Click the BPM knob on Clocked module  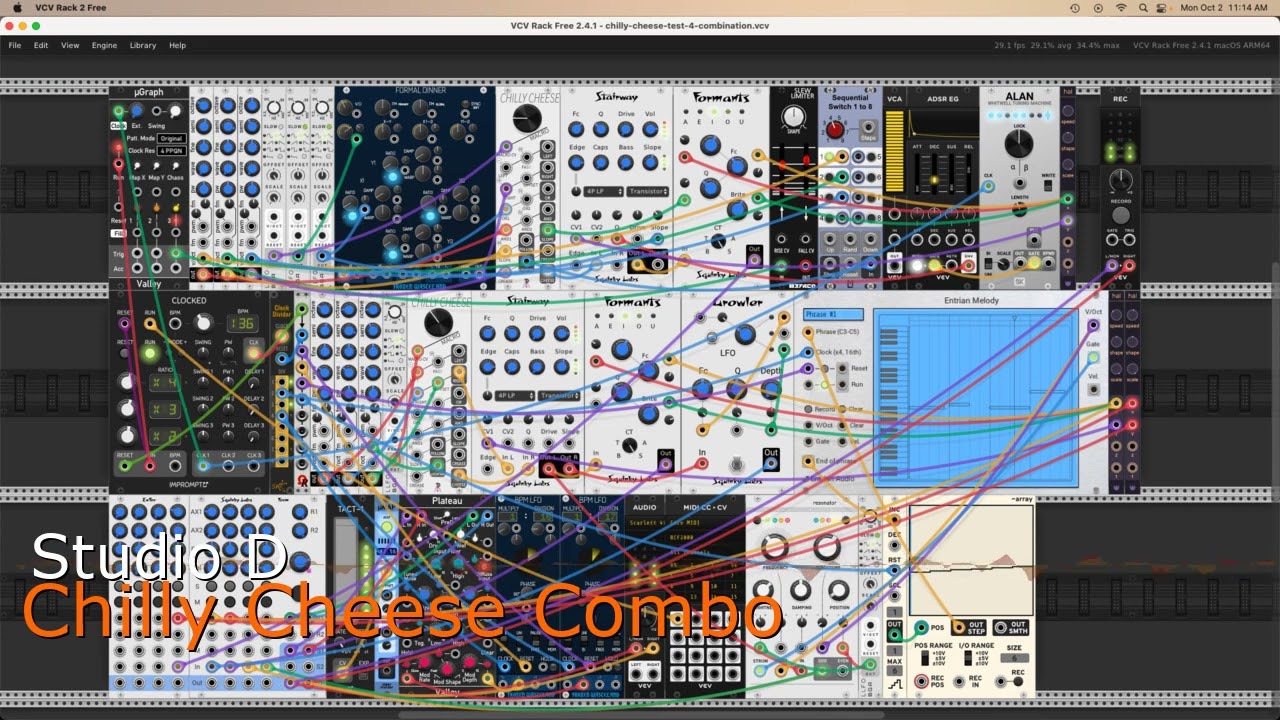(x=204, y=322)
